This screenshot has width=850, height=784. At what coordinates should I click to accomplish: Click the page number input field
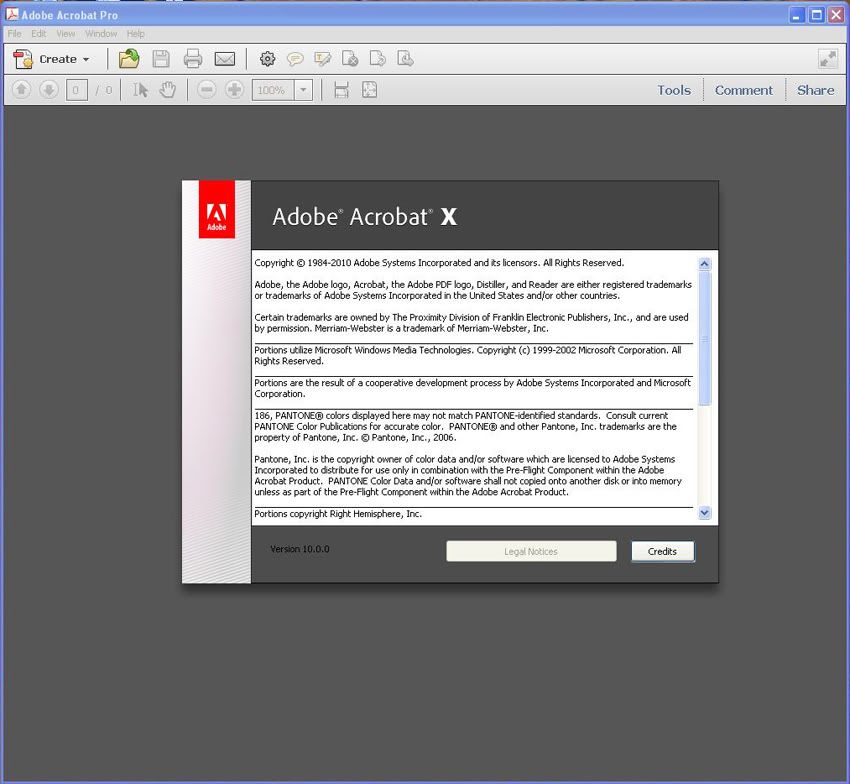point(77,90)
